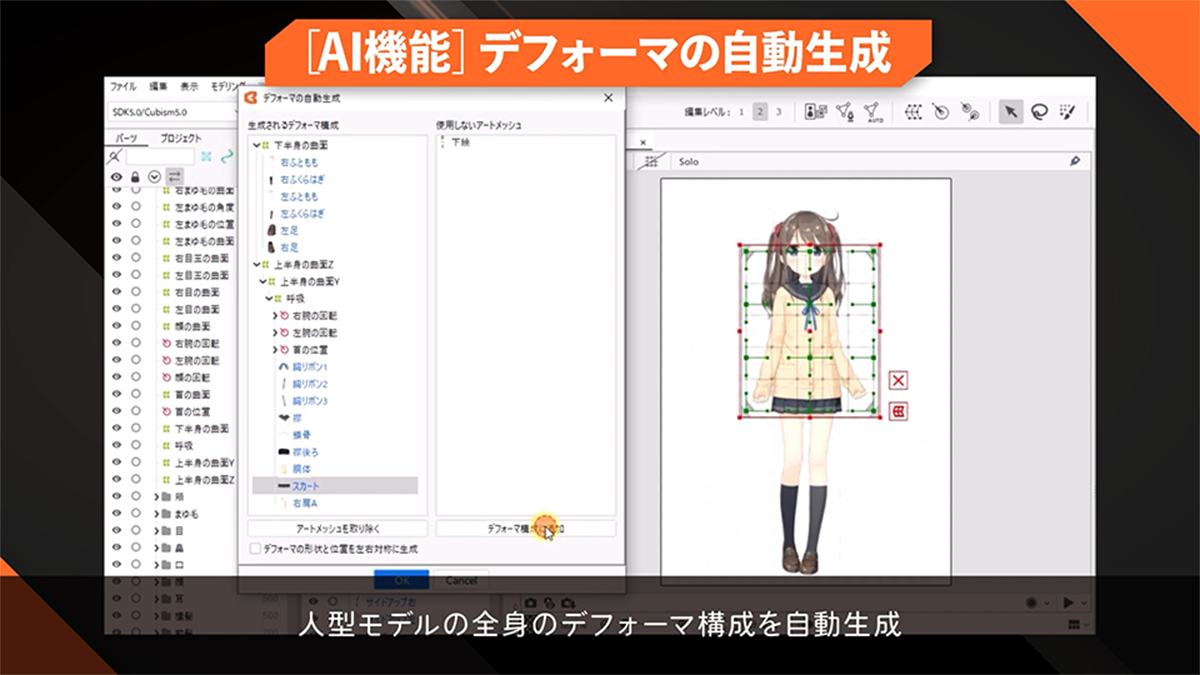
Task: Click the pin icon at the view bar's end
Action: [1075, 161]
